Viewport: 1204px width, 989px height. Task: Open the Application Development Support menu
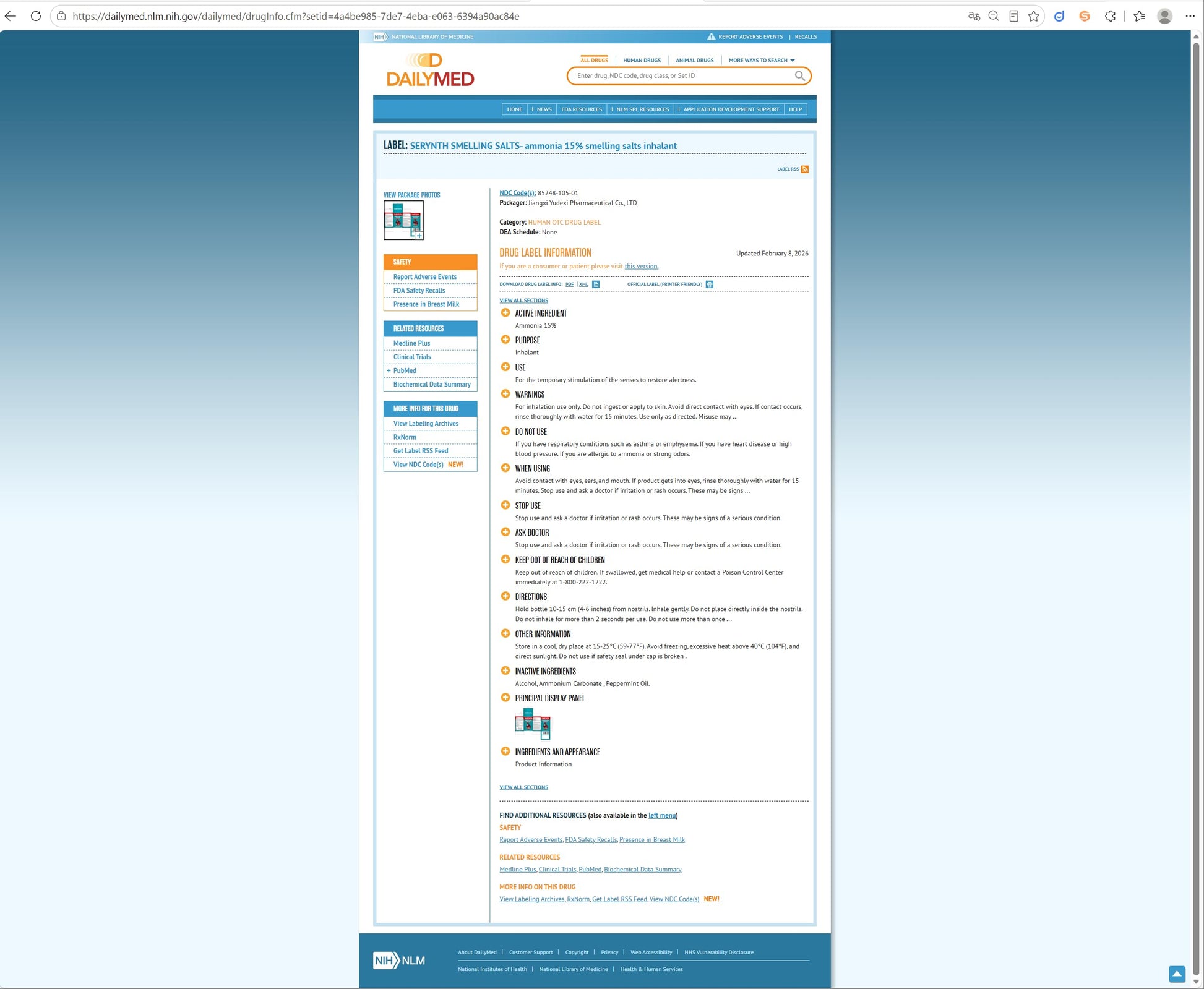728,109
